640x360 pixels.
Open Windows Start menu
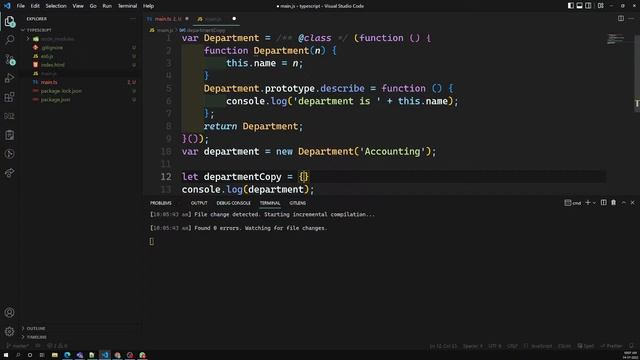(6, 355)
